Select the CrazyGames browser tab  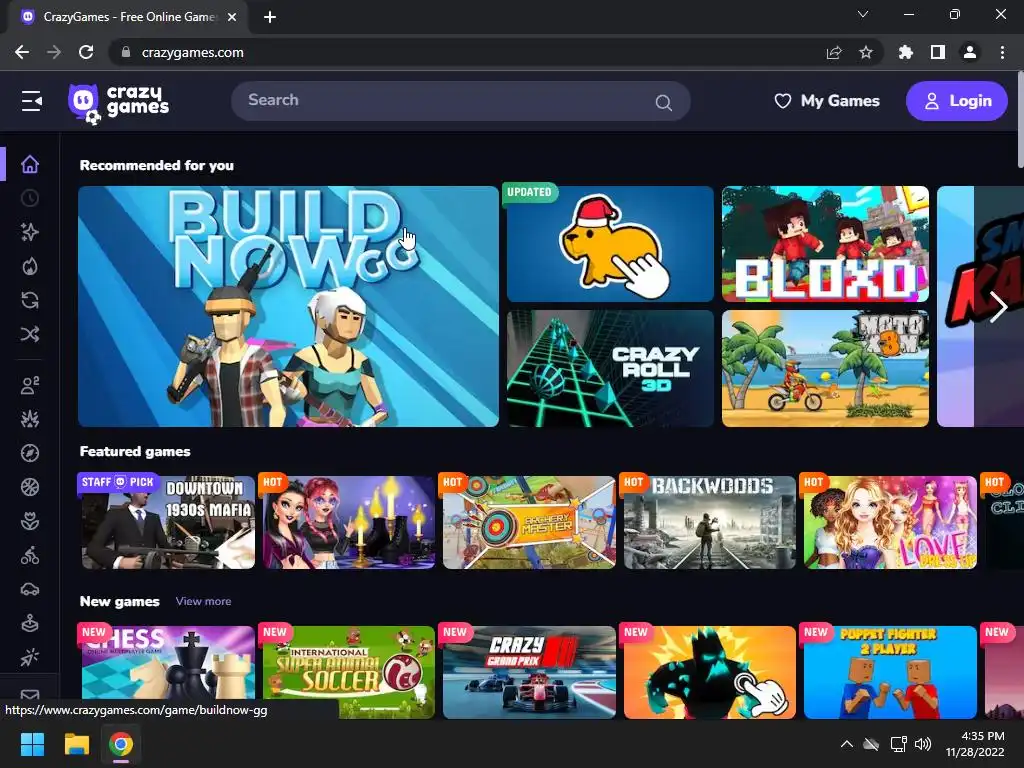[x=129, y=17]
